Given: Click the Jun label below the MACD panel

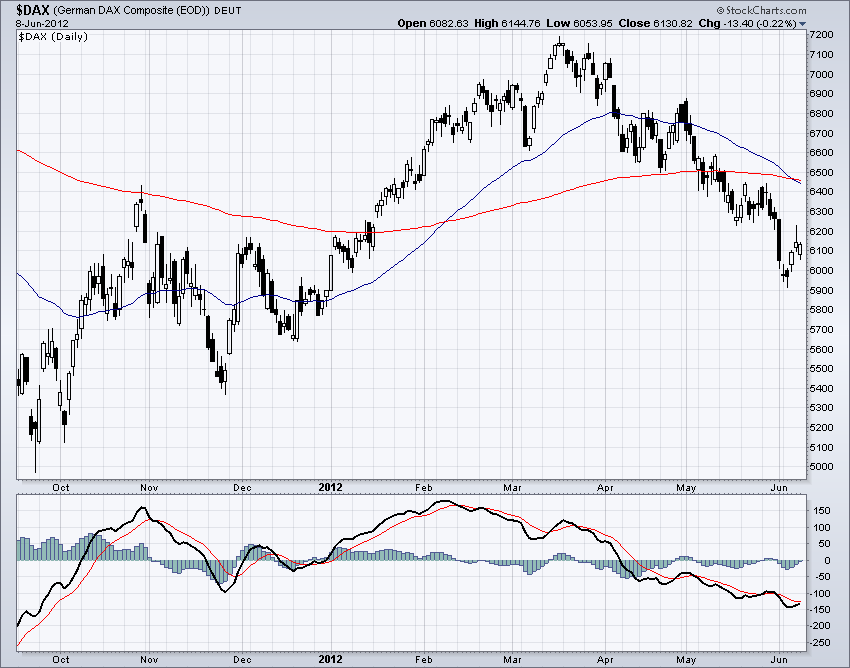Looking at the screenshot, I should (x=779, y=659).
